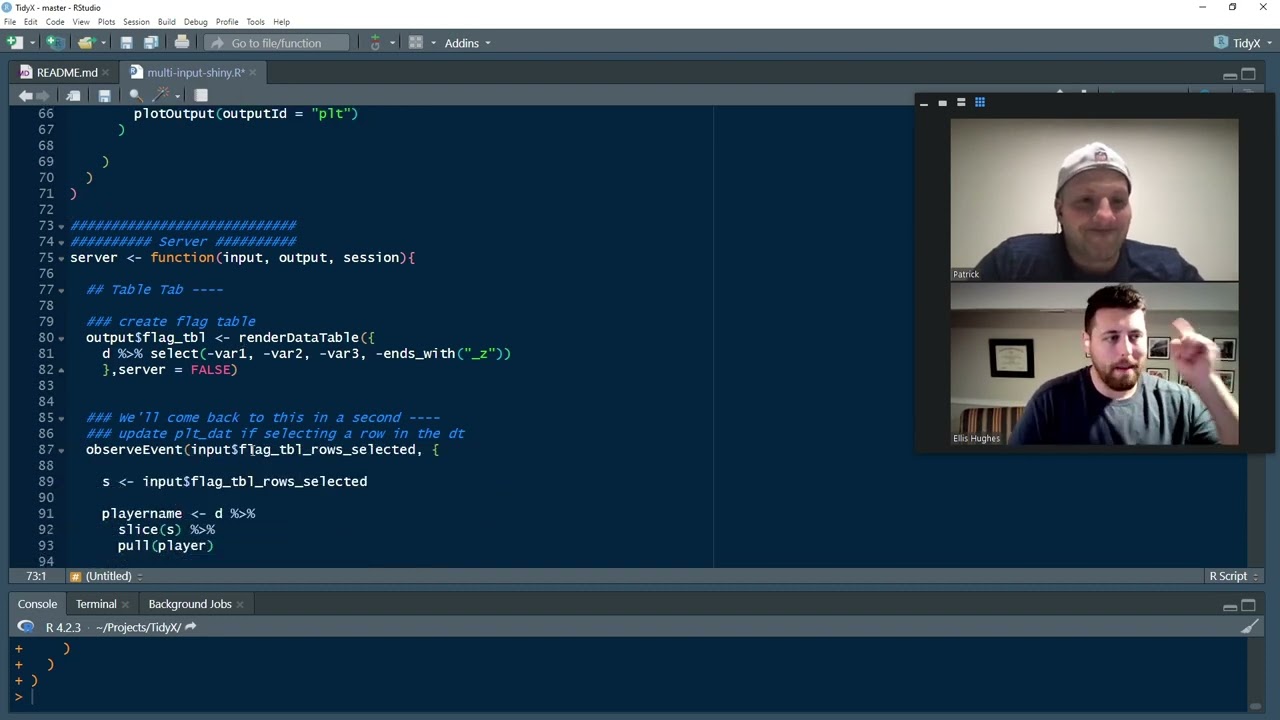1280x720 pixels.
Task: Click the console input prompt line
Action: click(630, 697)
